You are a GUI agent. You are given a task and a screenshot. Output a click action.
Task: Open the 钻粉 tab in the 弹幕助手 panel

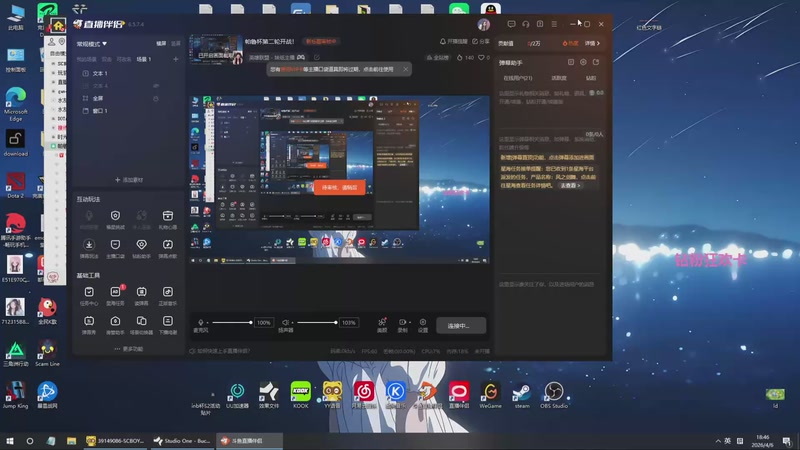(591, 78)
